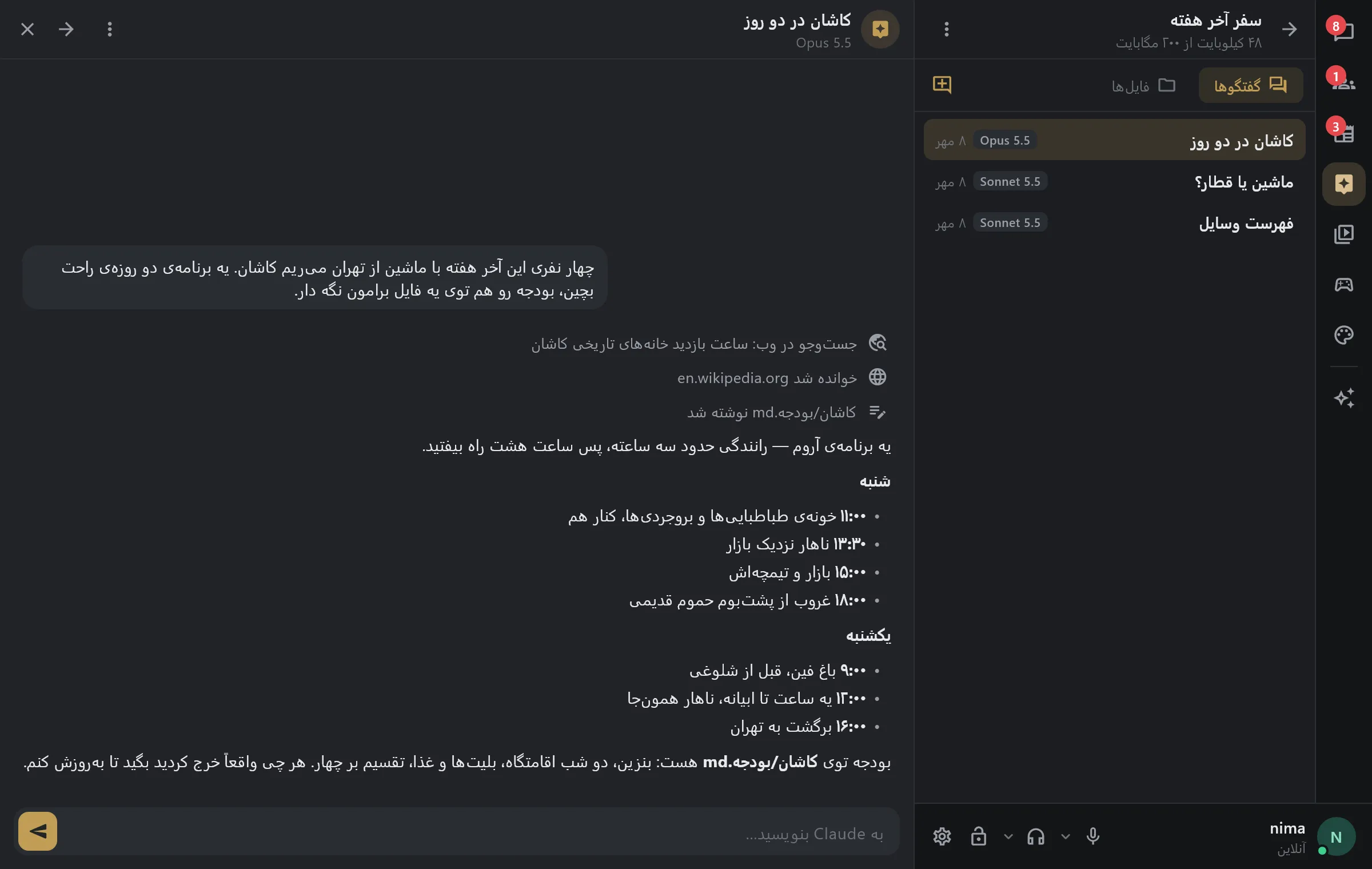Viewport: 1372px width, 869px height.
Task: Send message with the yellow arrow button
Action: click(38, 831)
